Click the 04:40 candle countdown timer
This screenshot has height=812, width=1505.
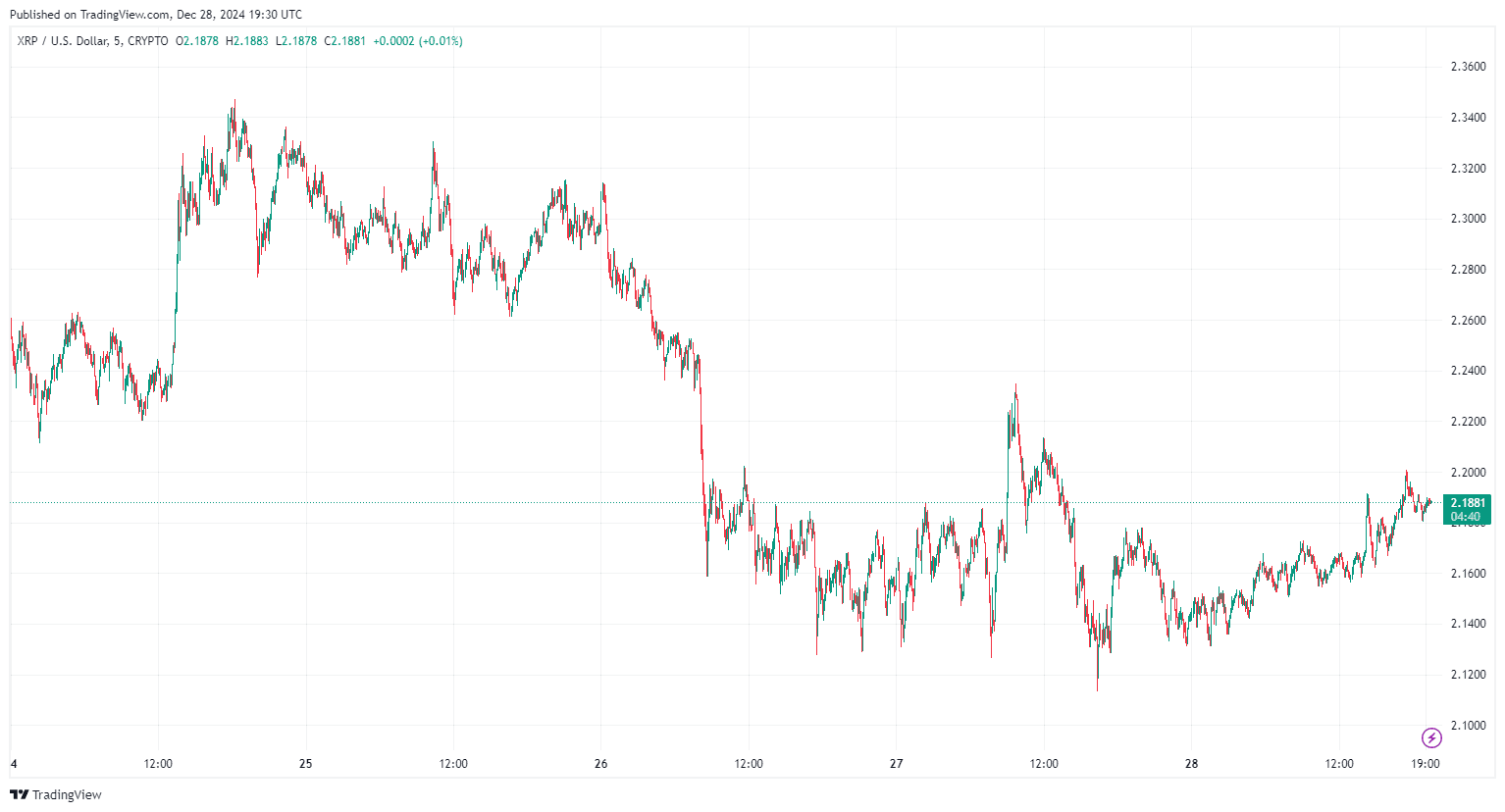(1467, 517)
